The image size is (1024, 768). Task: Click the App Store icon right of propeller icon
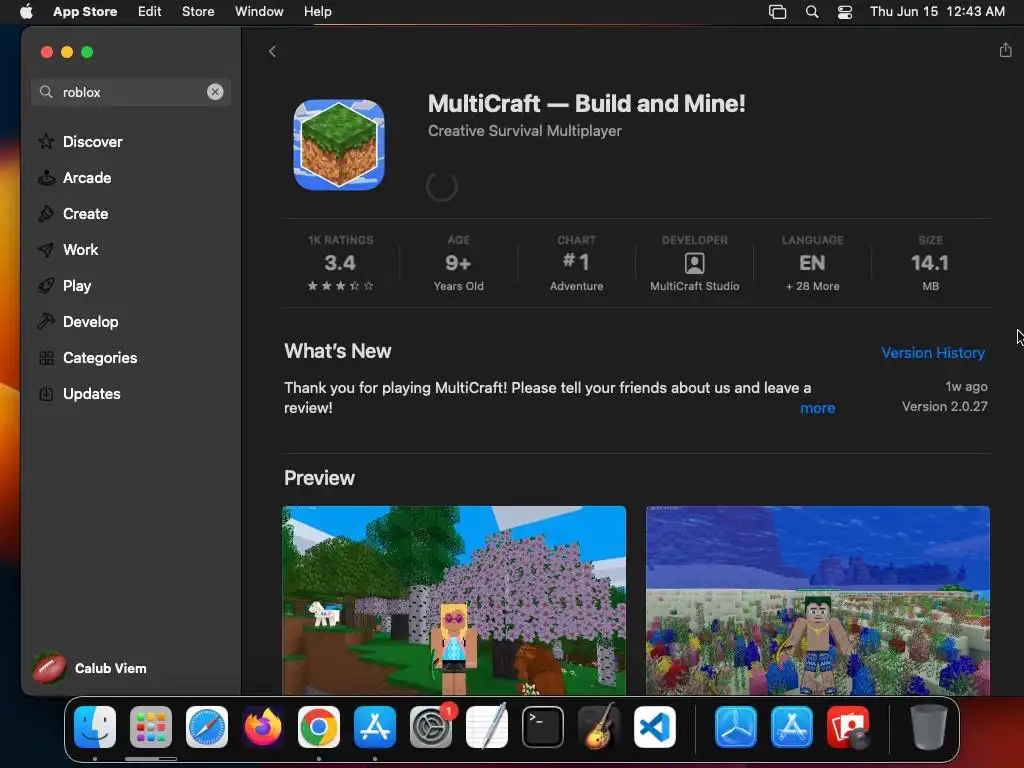click(792, 727)
